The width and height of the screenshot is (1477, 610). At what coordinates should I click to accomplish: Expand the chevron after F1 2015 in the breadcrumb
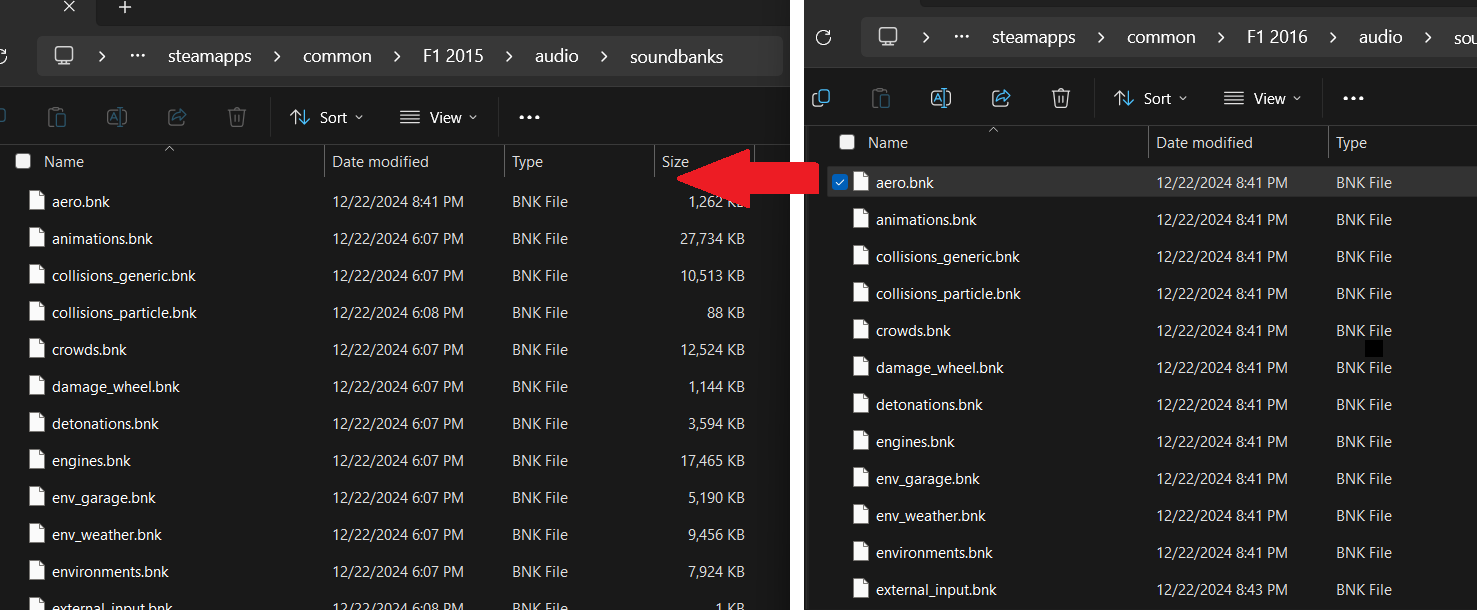[x=512, y=56]
